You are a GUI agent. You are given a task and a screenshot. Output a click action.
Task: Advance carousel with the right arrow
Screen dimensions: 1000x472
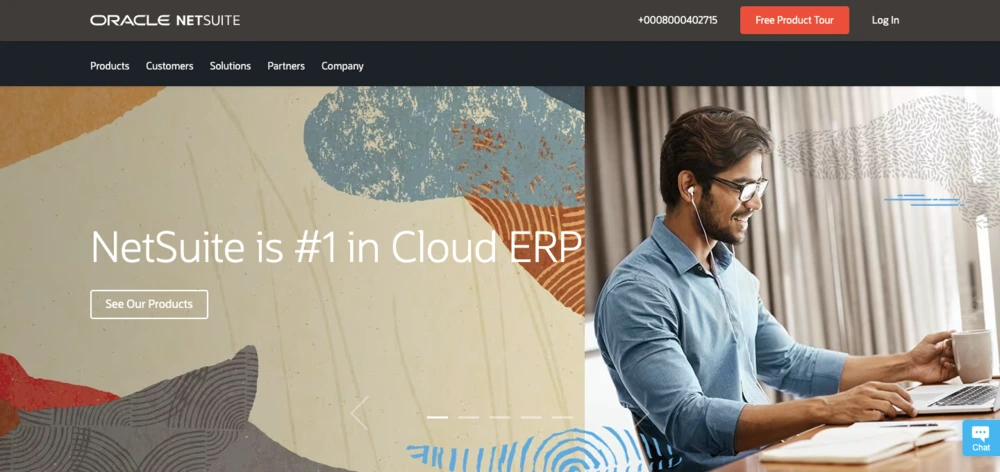[x=640, y=413]
